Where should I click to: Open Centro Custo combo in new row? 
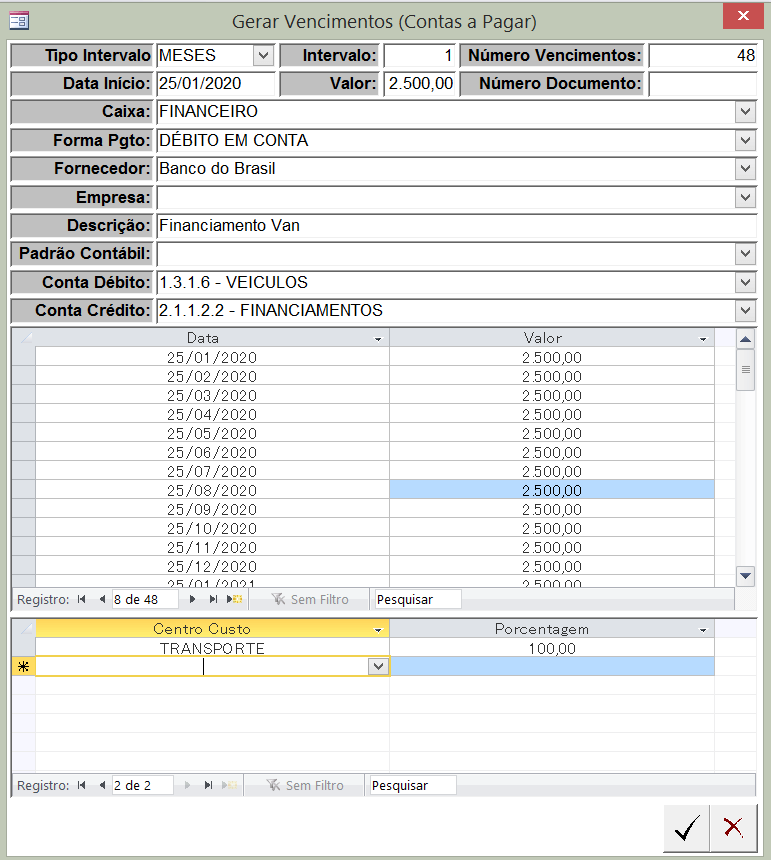378,666
